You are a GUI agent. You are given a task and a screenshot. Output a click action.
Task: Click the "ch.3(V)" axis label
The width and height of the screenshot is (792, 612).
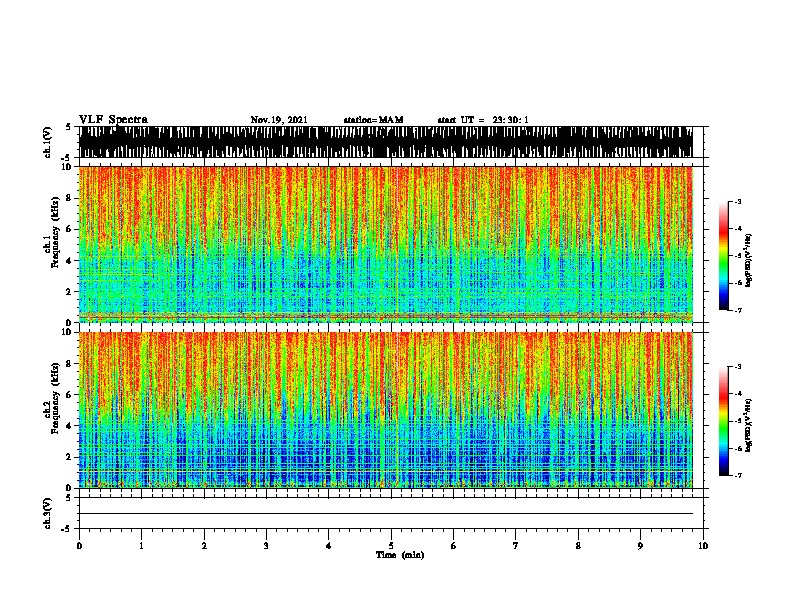click(x=48, y=513)
